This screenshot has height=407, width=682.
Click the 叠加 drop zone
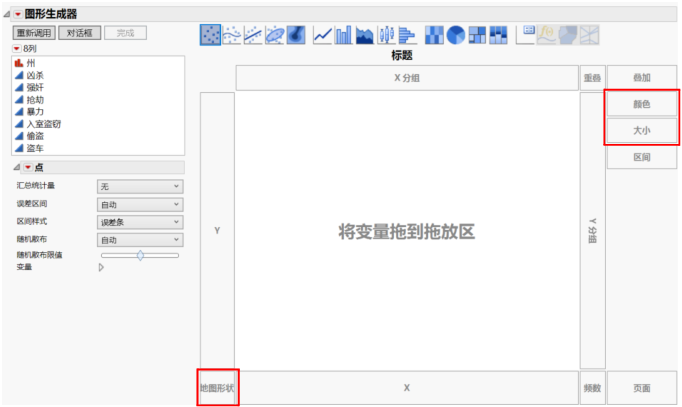pyautogui.click(x=642, y=77)
